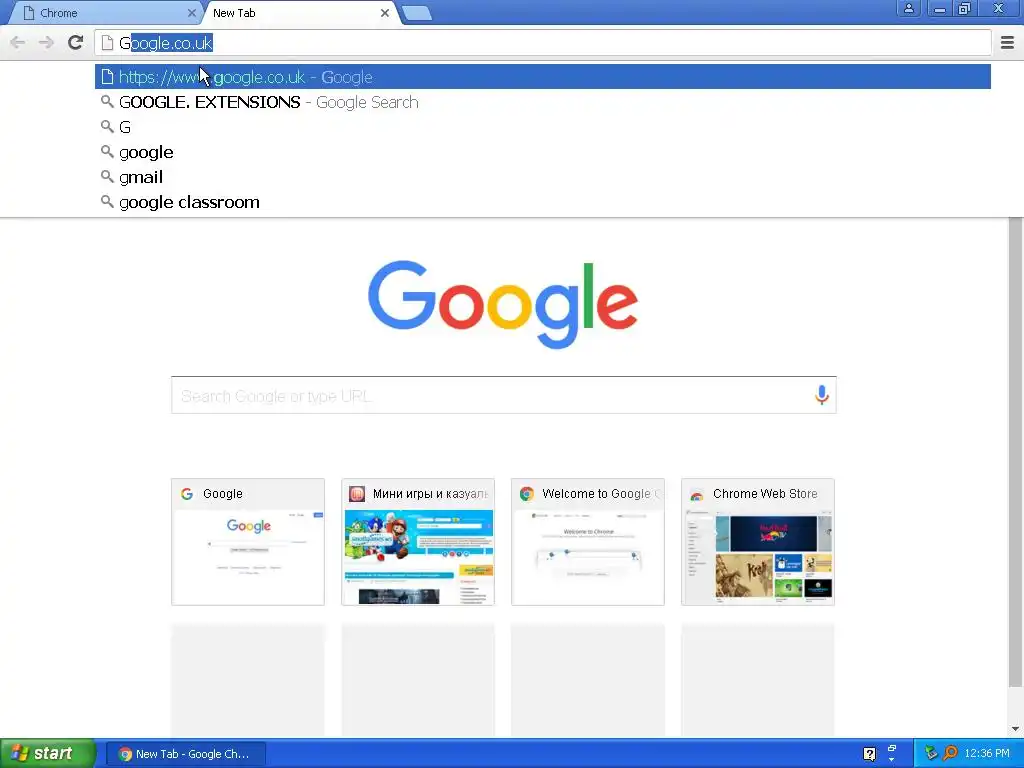Open the user profile icon in title bar
This screenshot has height=768, width=1024.
coord(908,9)
